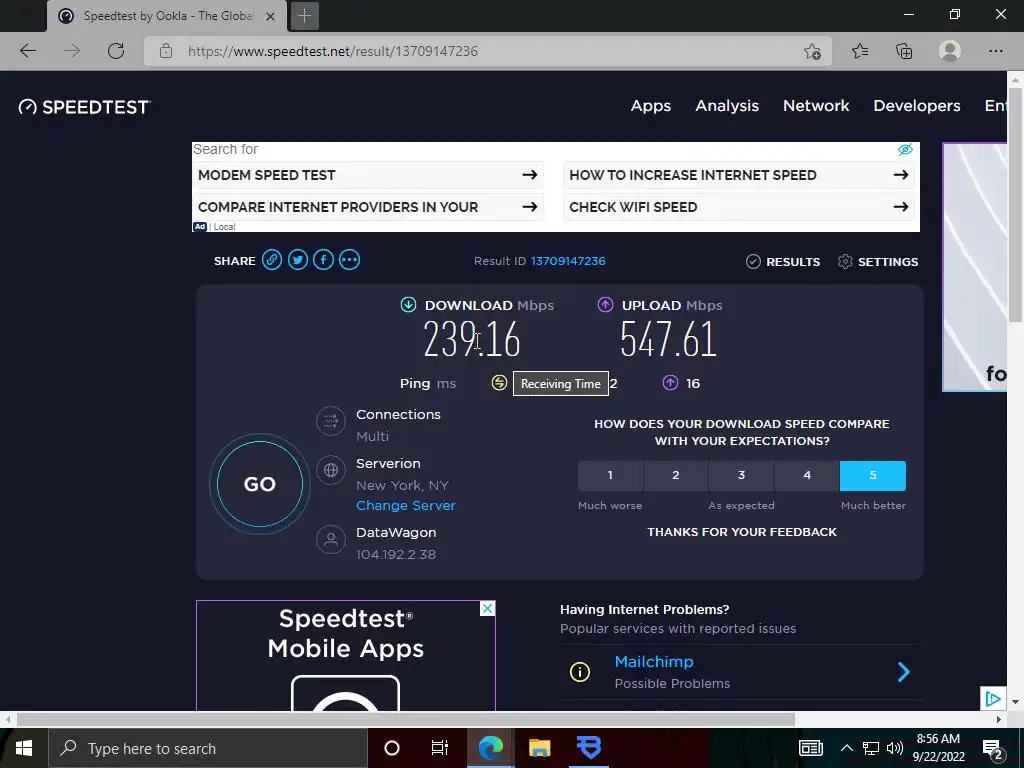Close the Speedtest by Ookla tab
The image size is (1024, 768).
click(x=270, y=16)
